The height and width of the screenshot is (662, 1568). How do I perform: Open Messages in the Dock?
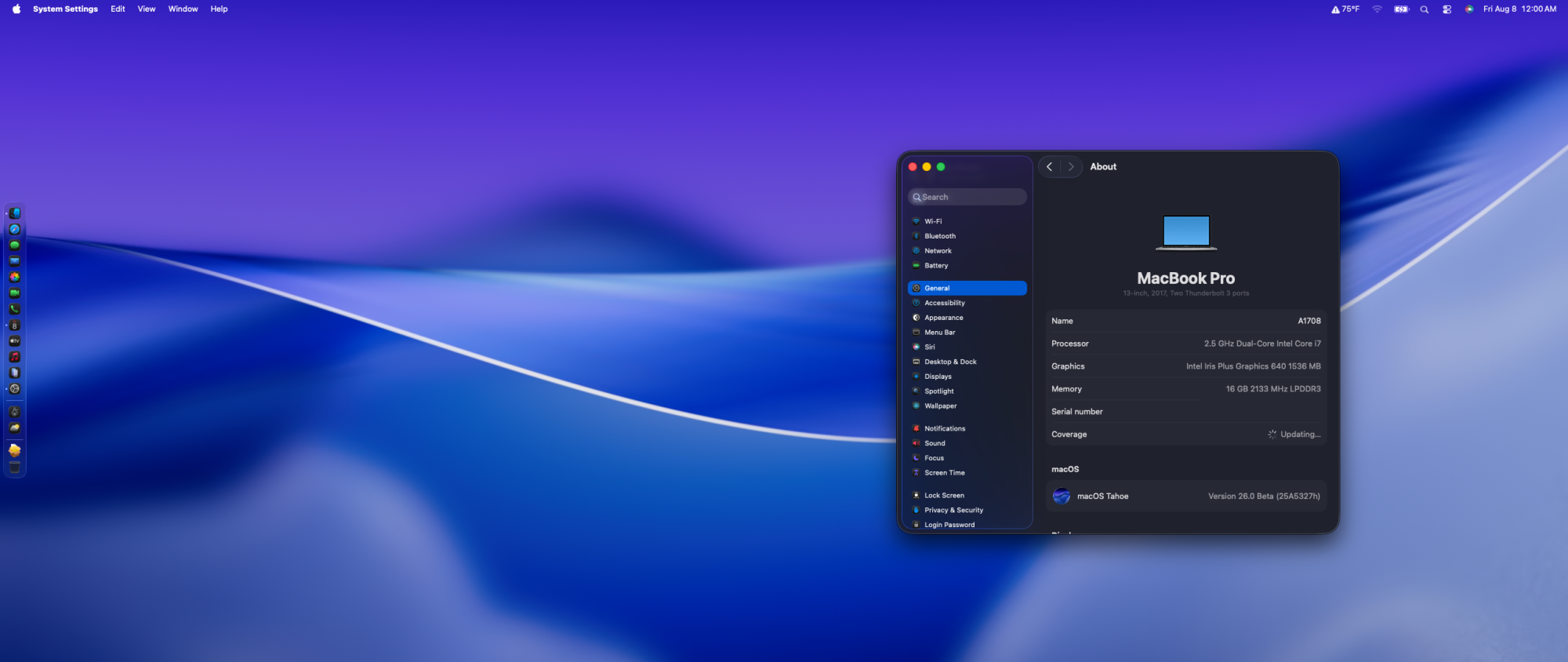tap(14, 245)
